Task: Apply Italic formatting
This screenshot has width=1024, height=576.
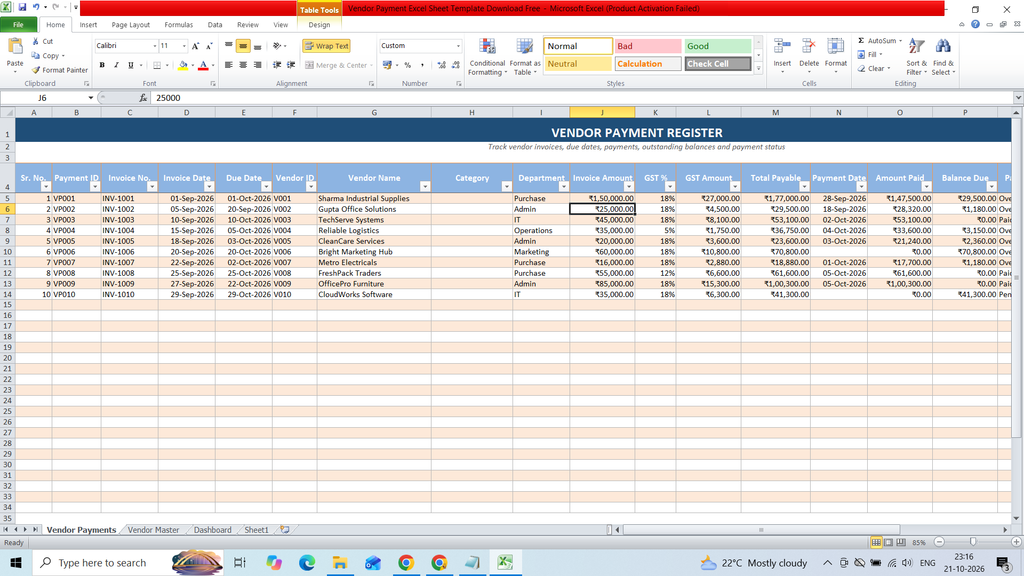Action: [116, 65]
